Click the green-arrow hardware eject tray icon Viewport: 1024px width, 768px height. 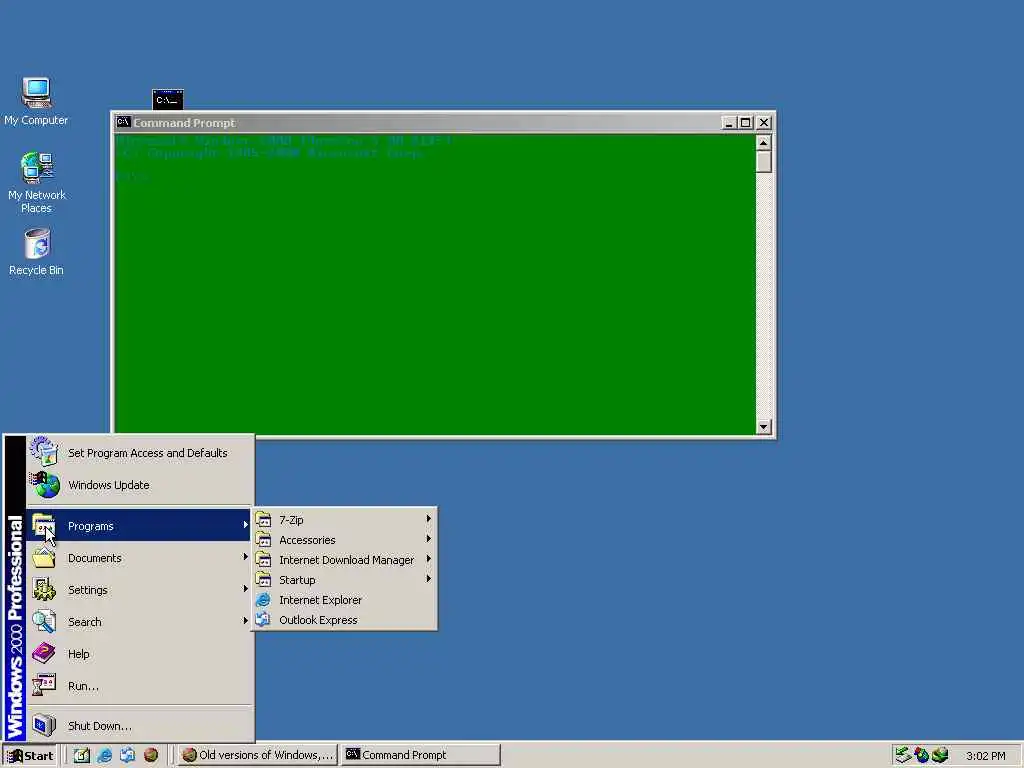[x=903, y=756]
